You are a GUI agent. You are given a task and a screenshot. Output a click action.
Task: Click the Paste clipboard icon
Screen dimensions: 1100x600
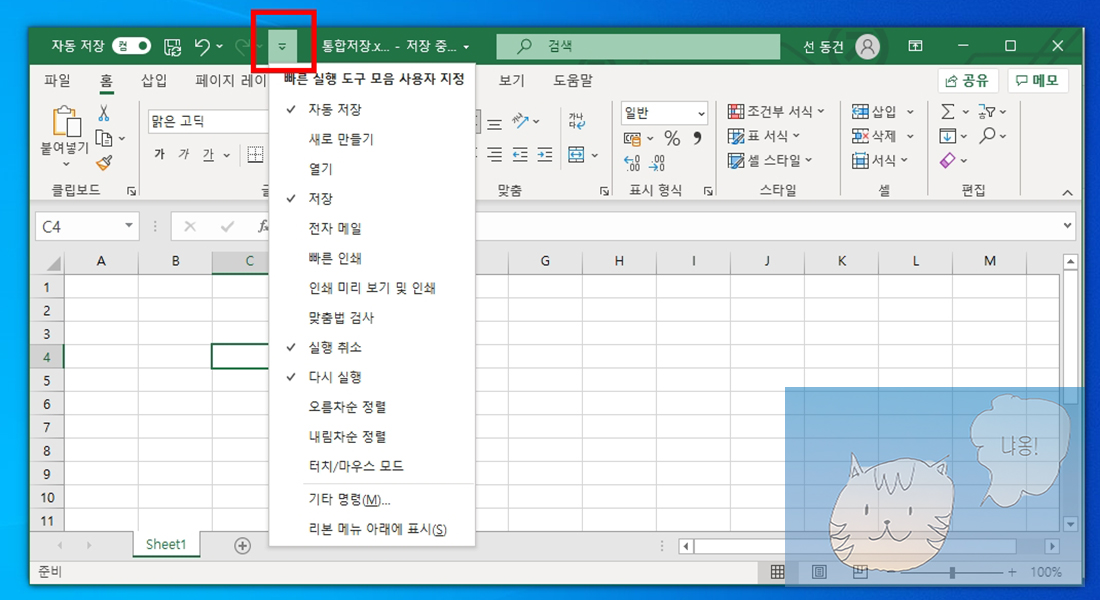click(66, 122)
